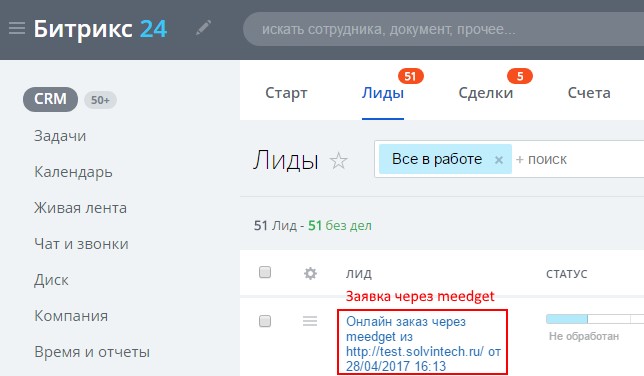Image resolution: width=644 pixels, height=376 pixels.
Task: Remove the Все в работе filter chip
Action: coord(499,159)
